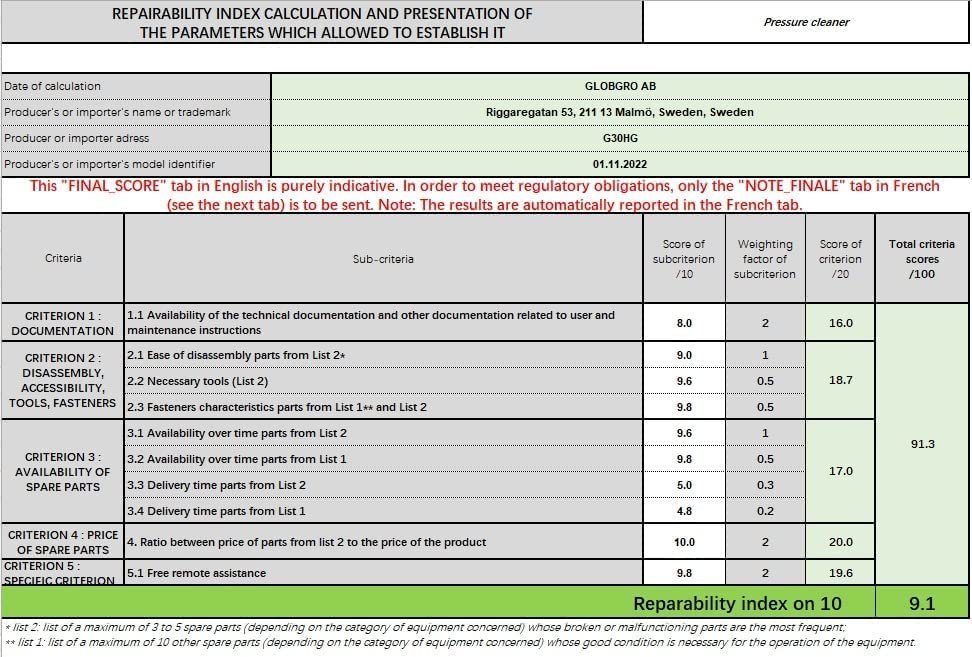Select the GLOBGRO AB cell

coord(620,86)
